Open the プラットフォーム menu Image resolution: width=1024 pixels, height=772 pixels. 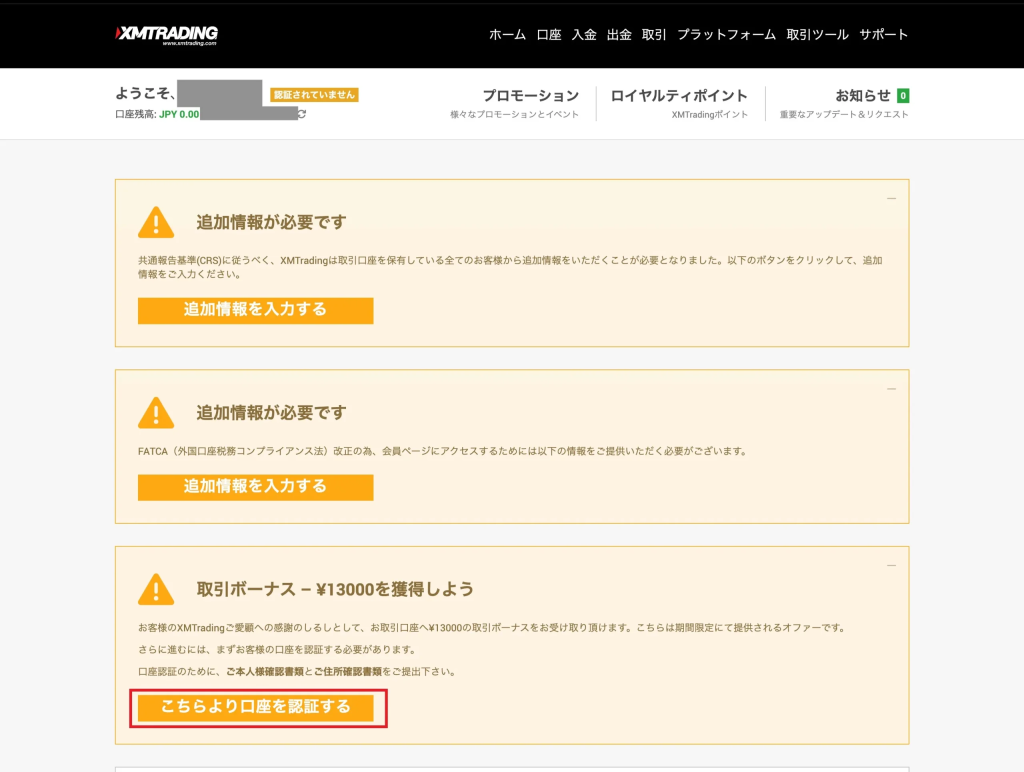(726, 35)
